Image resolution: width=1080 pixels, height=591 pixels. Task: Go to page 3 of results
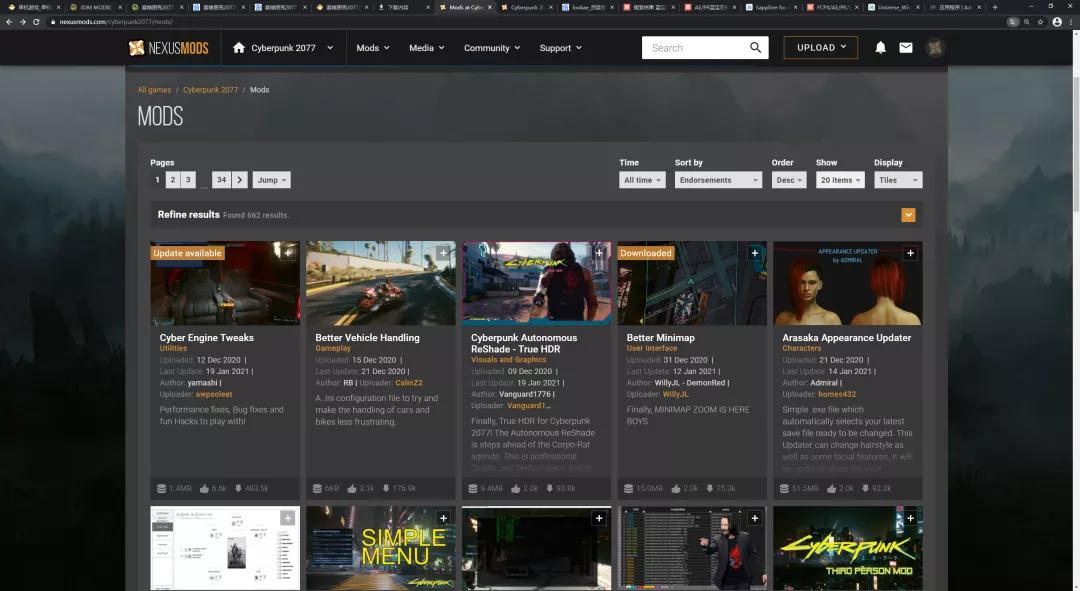click(188, 180)
